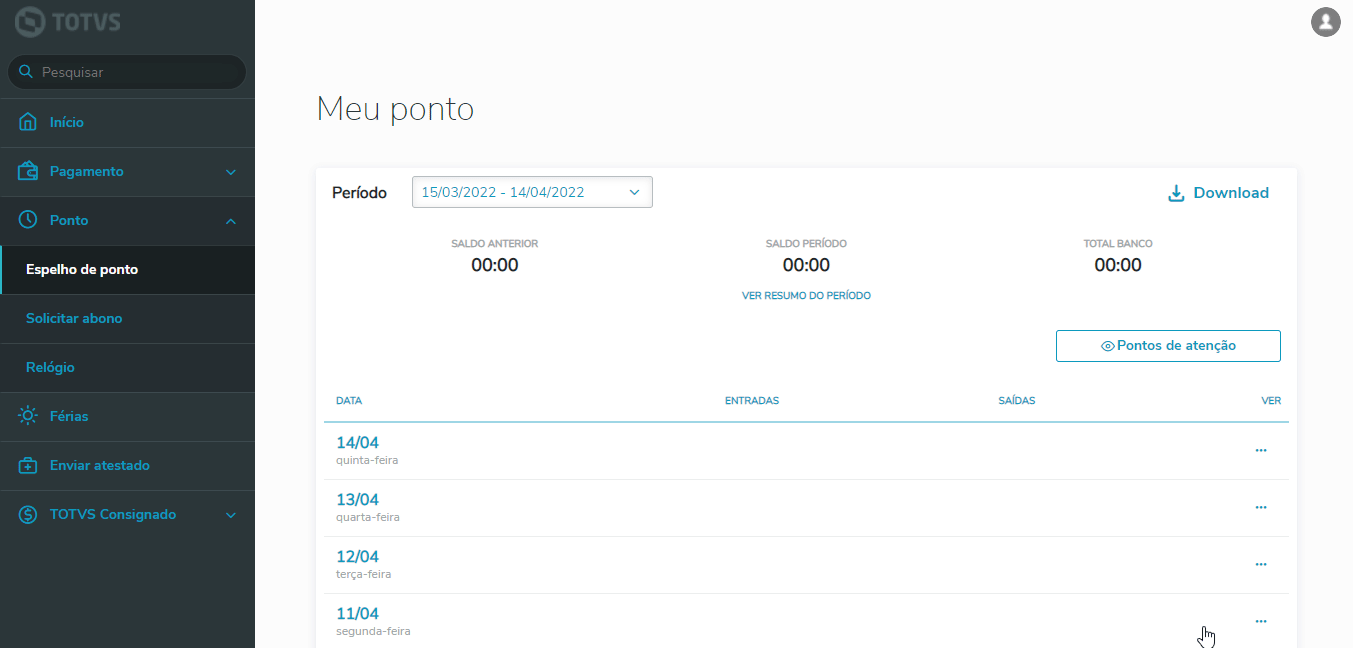Open Ver resumo do período link
This screenshot has height=648, width=1353.
click(806, 296)
